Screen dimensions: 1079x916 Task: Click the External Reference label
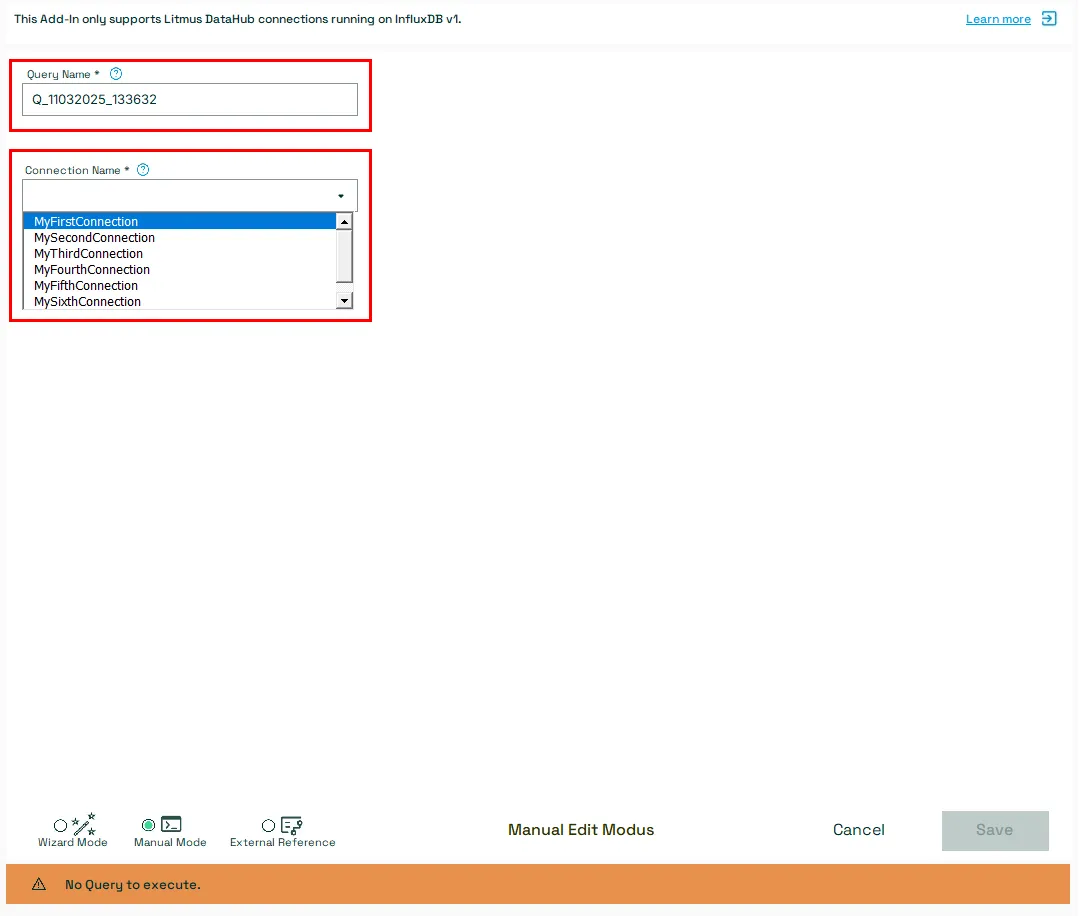click(282, 842)
